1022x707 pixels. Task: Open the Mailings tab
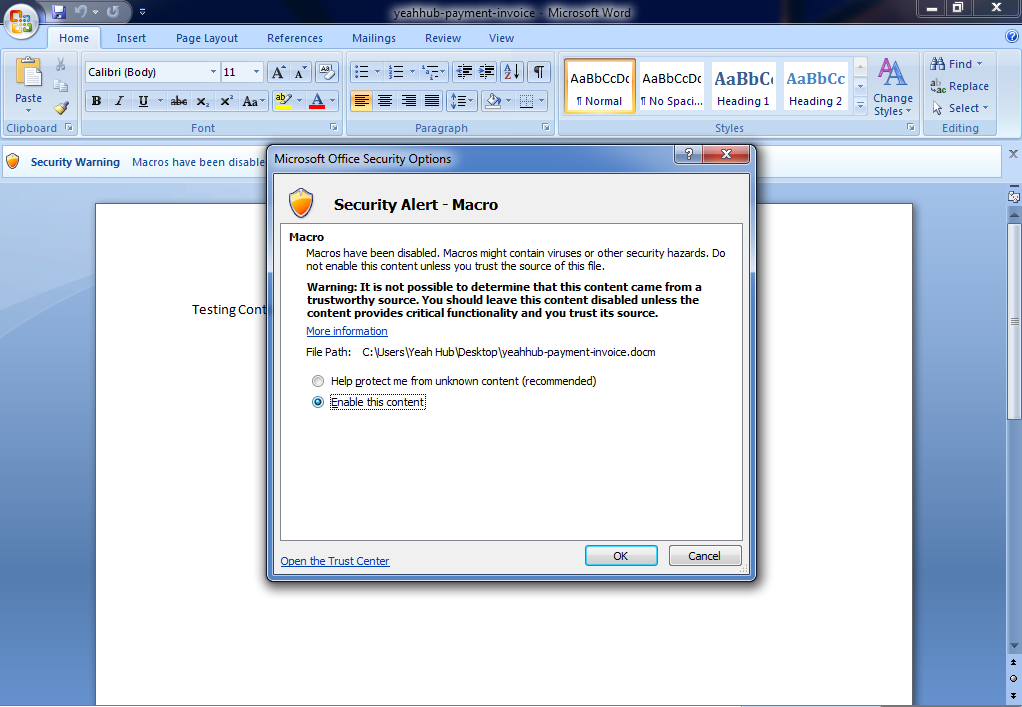click(x=373, y=38)
